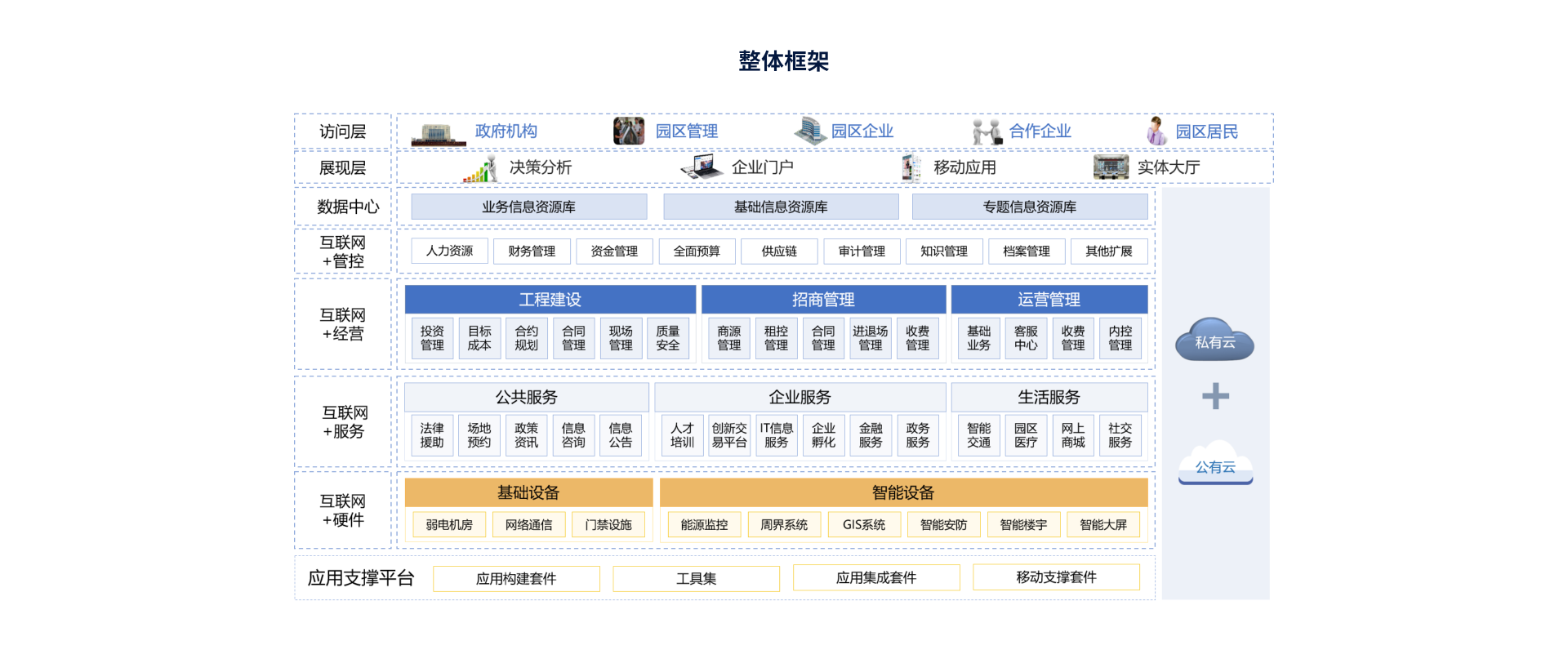The height and width of the screenshot is (650, 1568).
Task: Click the 实体大厅 hall icon
Action: [x=1111, y=167]
